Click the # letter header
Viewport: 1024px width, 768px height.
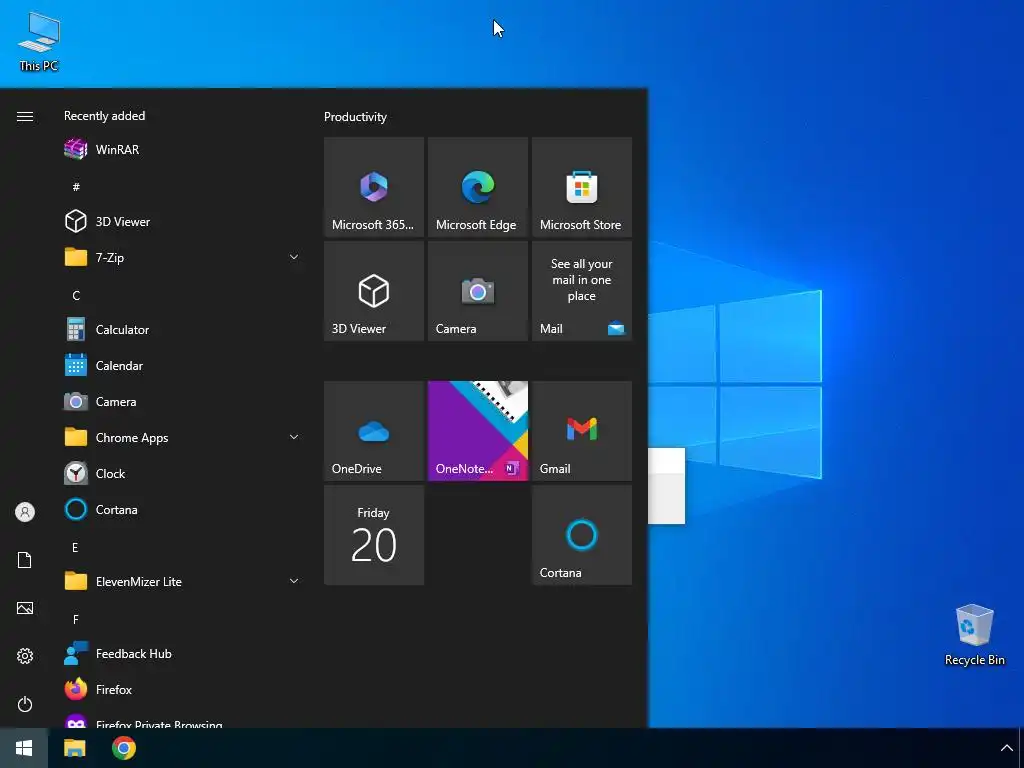pos(76,187)
